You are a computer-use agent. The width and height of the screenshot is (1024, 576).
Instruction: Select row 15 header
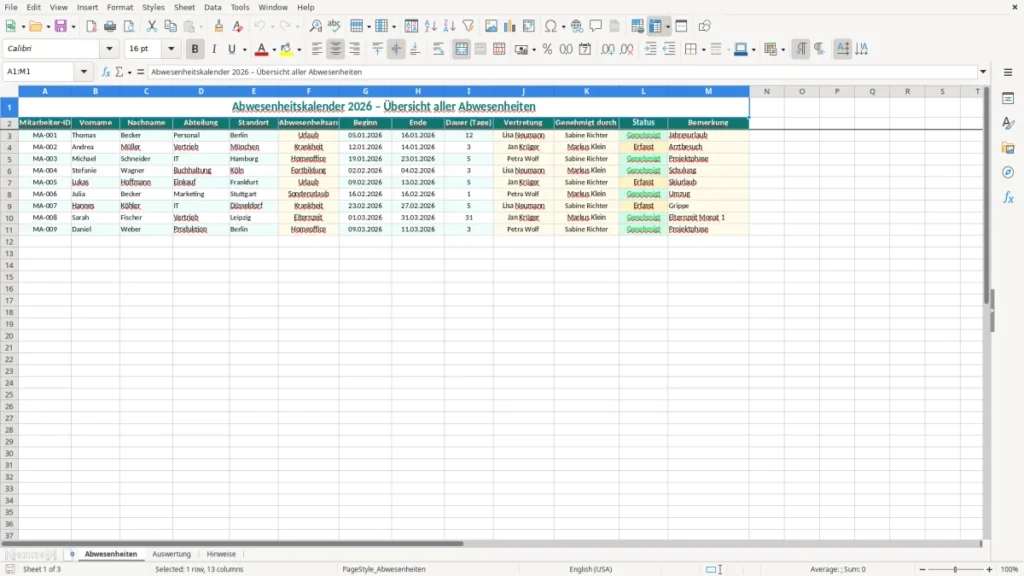click(9, 277)
